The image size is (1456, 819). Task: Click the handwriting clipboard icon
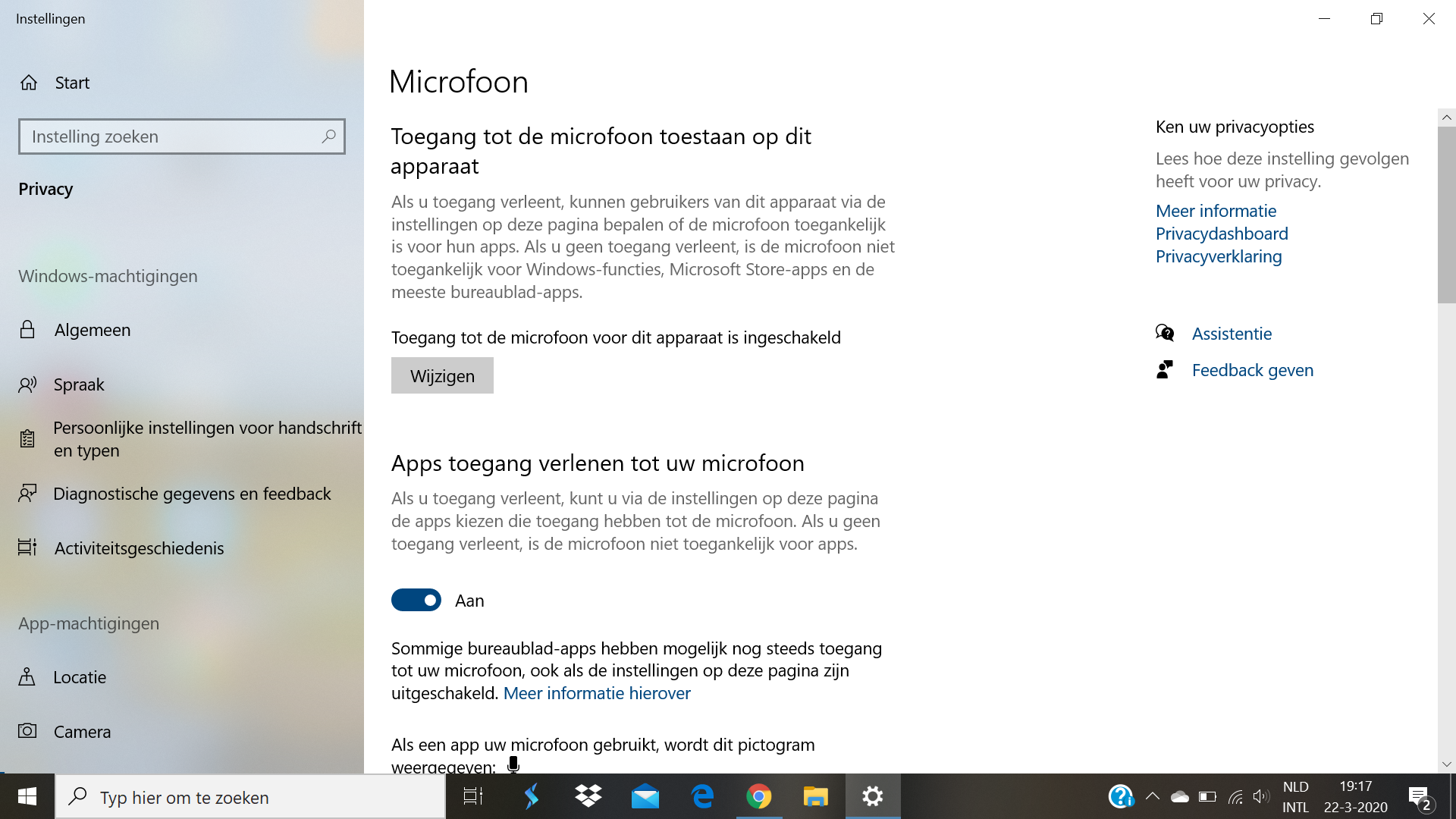[x=27, y=438]
